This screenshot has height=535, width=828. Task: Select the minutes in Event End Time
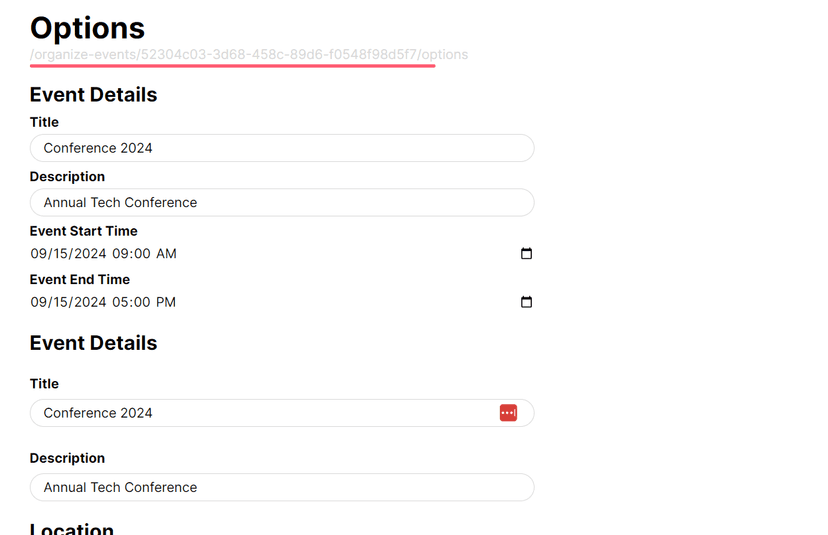[x=141, y=302]
